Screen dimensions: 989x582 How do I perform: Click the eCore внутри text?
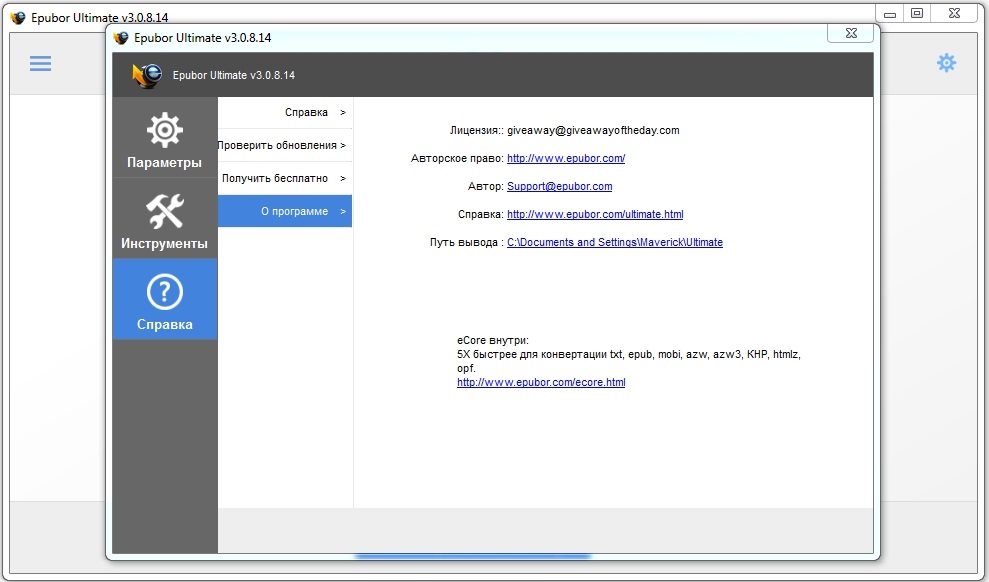click(493, 340)
